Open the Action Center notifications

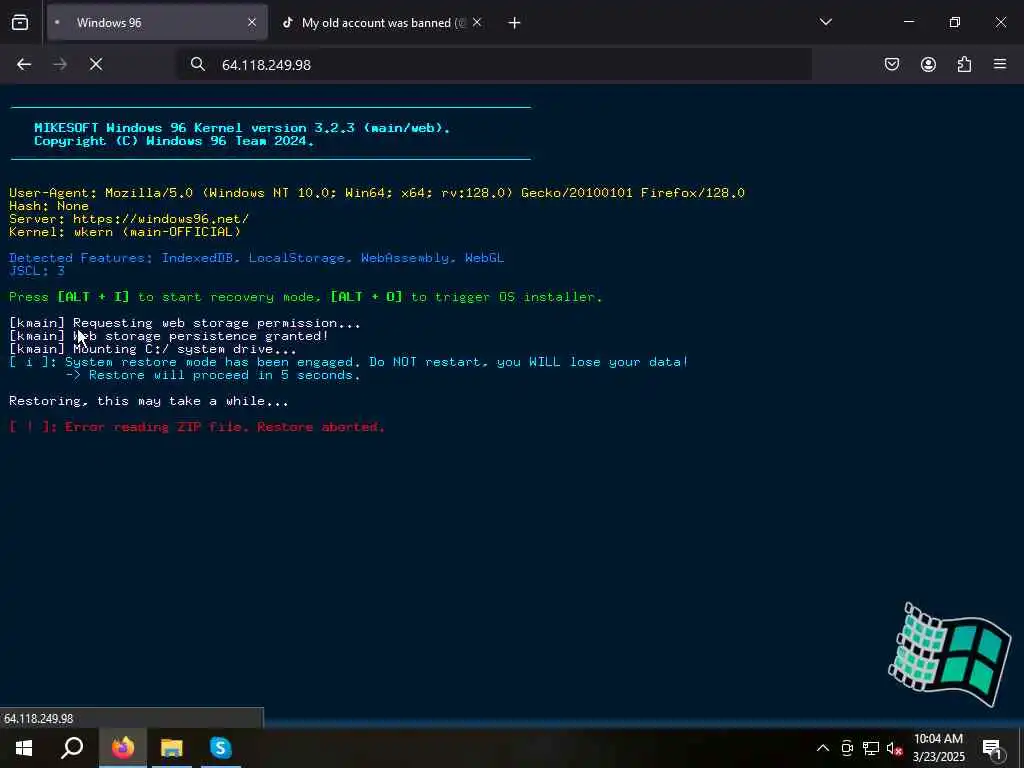click(993, 748)
